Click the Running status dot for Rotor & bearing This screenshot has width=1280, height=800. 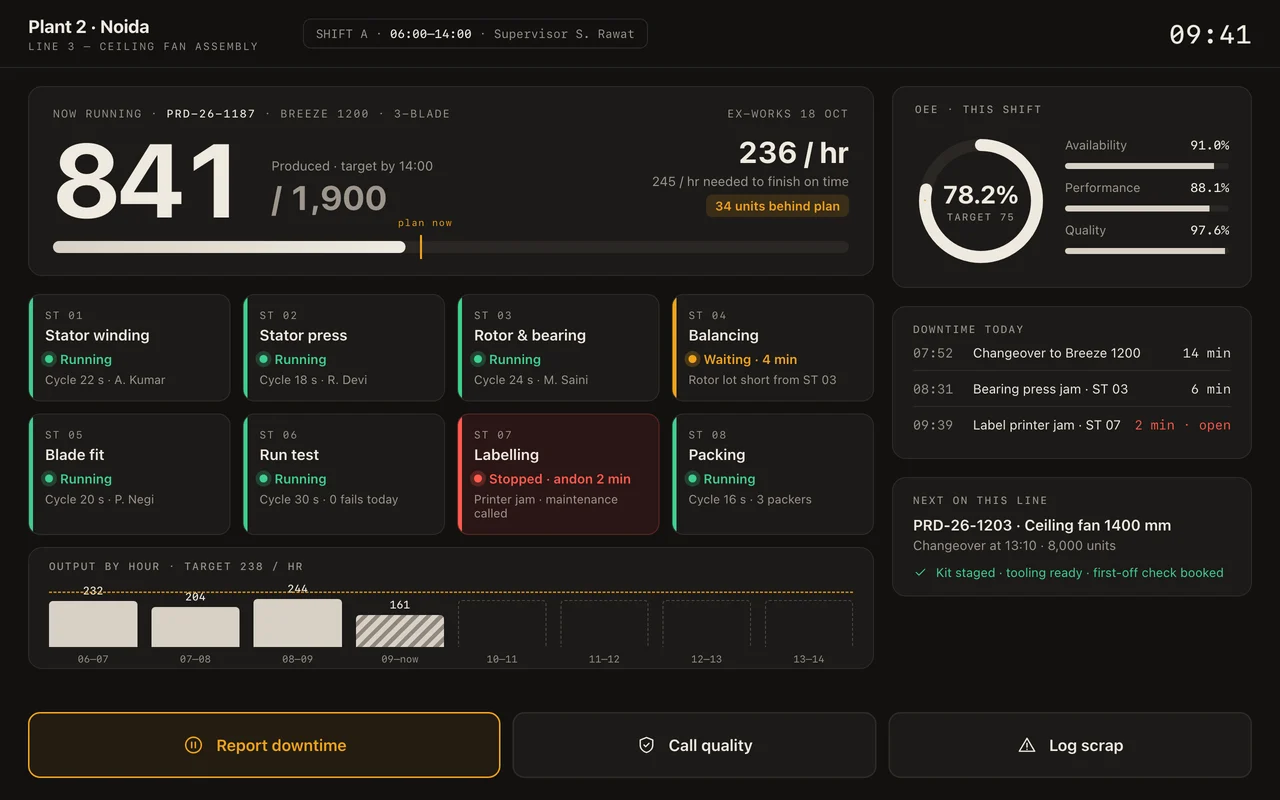[478, 359]
